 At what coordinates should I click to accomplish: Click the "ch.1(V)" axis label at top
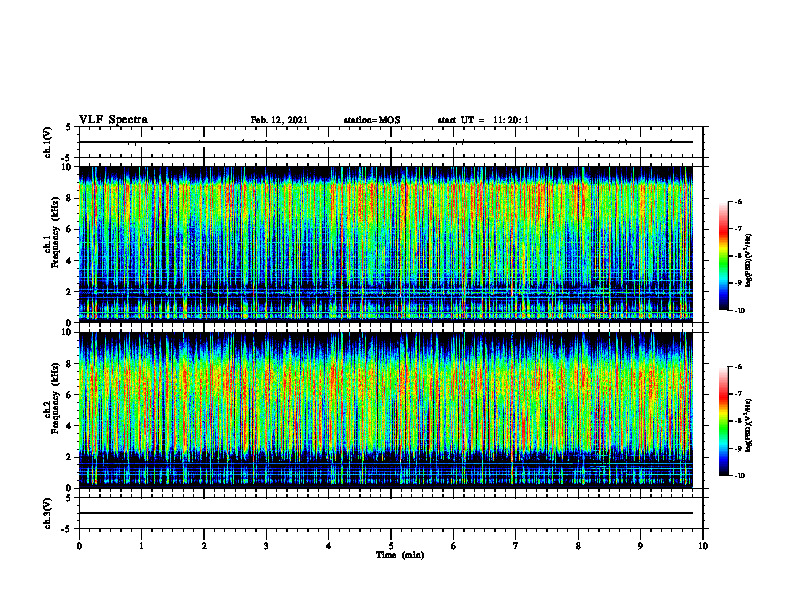coord(48,142)
